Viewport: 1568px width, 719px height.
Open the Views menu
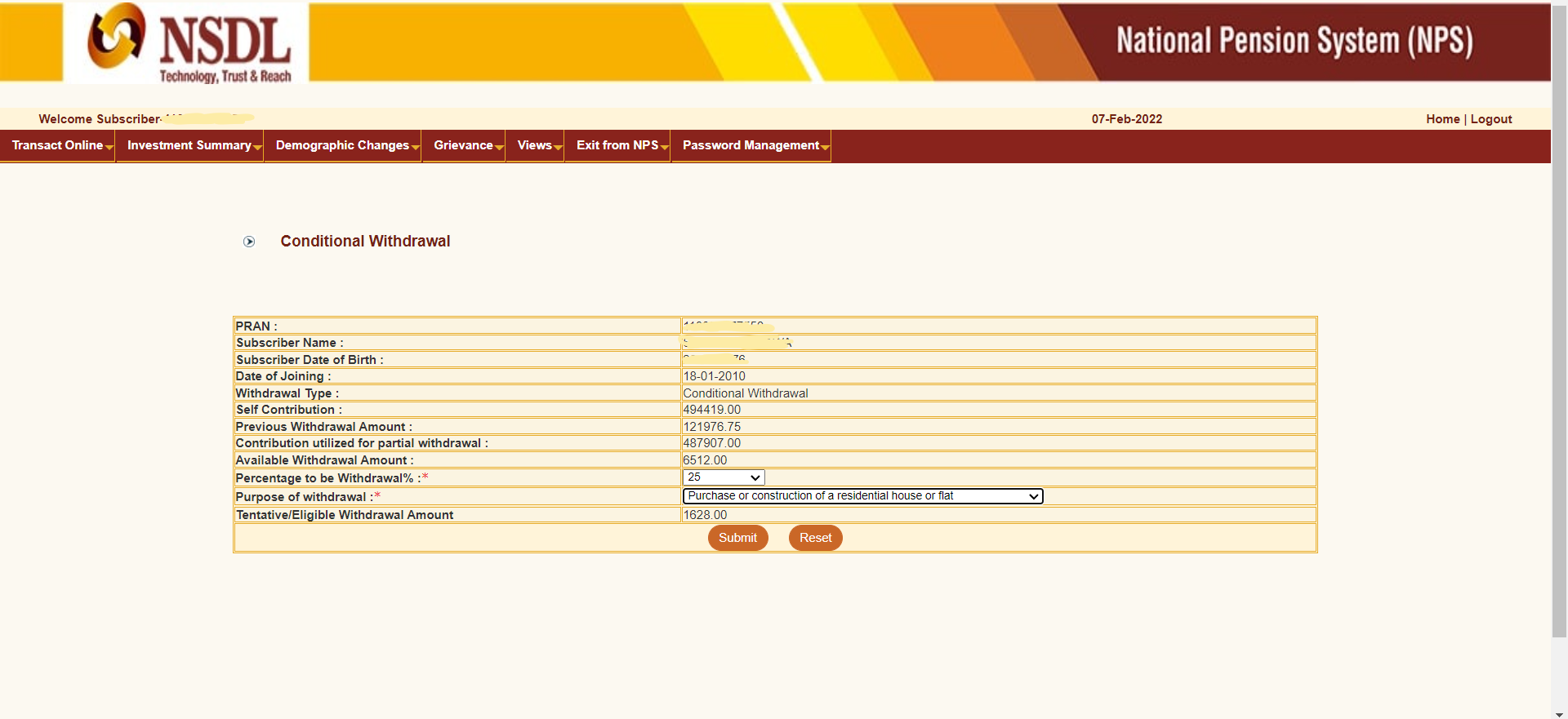click(535, 146)
